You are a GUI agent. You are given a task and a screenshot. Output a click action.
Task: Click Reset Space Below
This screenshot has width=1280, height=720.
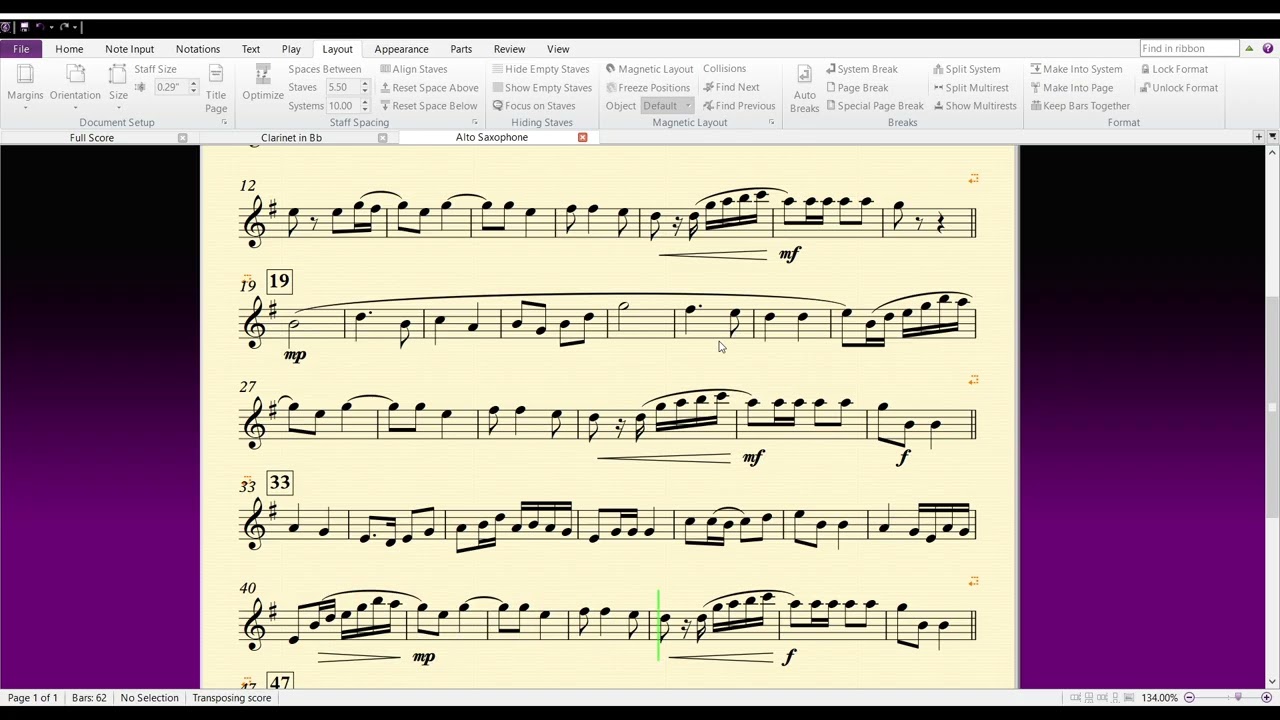point(428,105)
